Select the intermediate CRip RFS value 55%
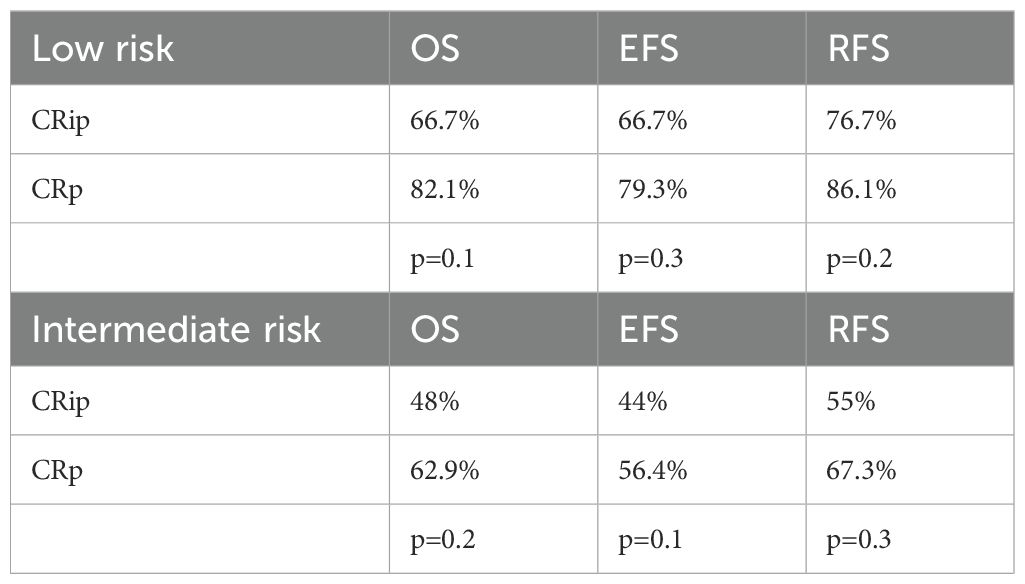The image size is (1025, 584). coord(849,401)
